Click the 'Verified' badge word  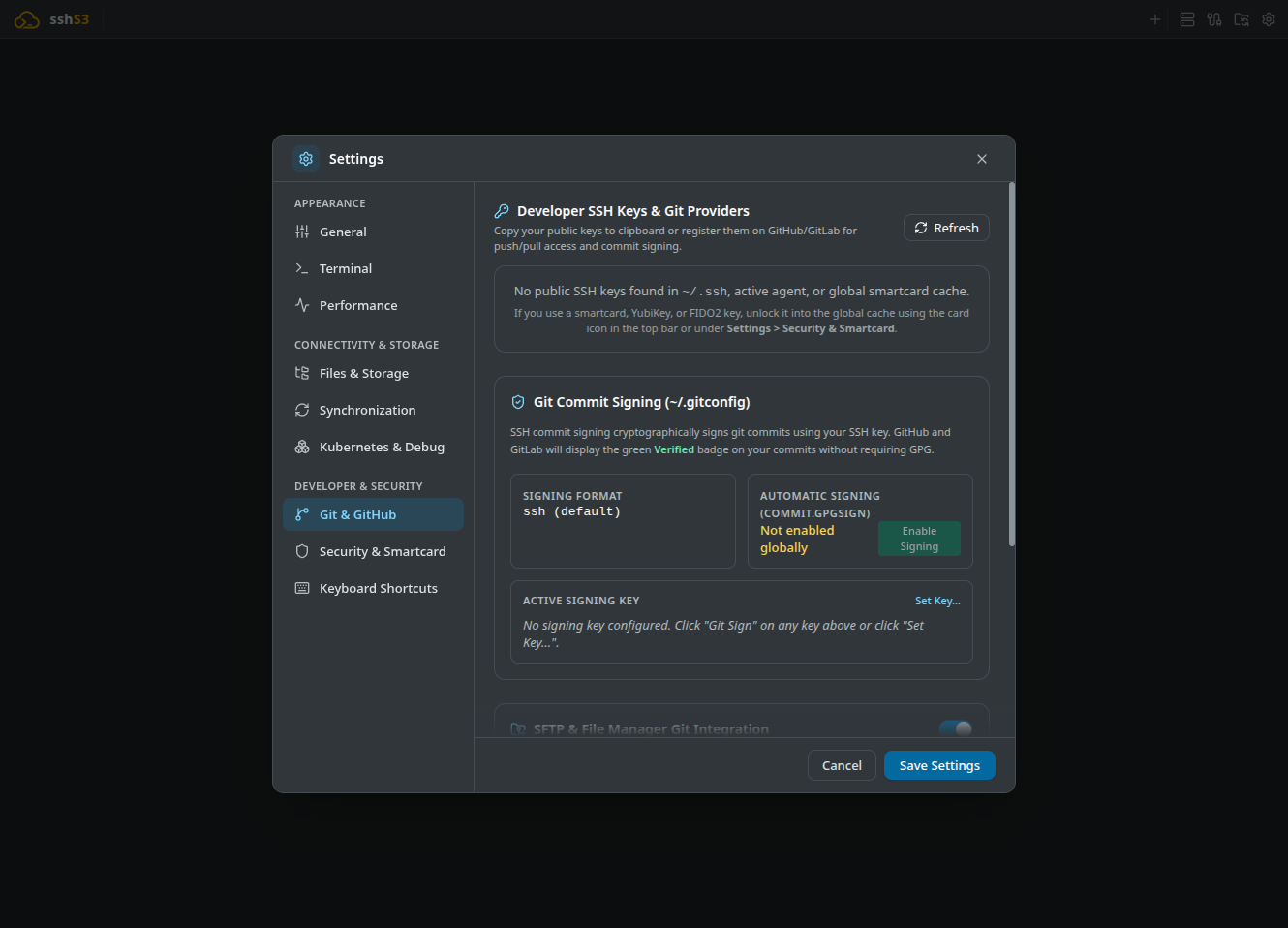point(674,449)
